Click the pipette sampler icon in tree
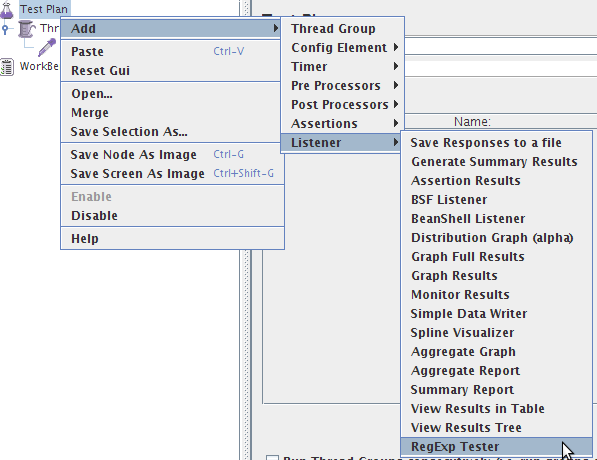The height and width of the screenshot is (460, 597). [47, 48]
